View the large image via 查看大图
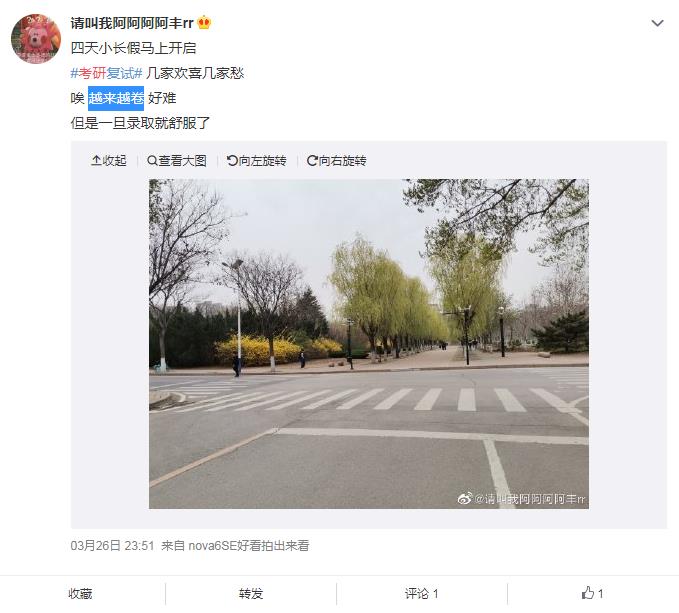 [177, 161]
